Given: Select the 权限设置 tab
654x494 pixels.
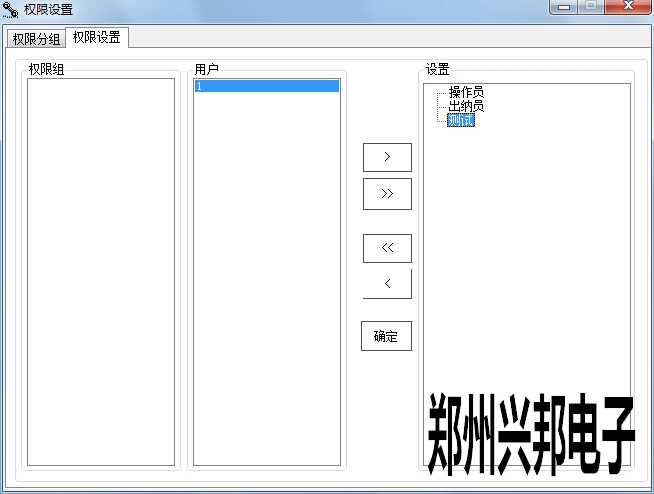Looking at the screenshot, I should pos(97,38).
